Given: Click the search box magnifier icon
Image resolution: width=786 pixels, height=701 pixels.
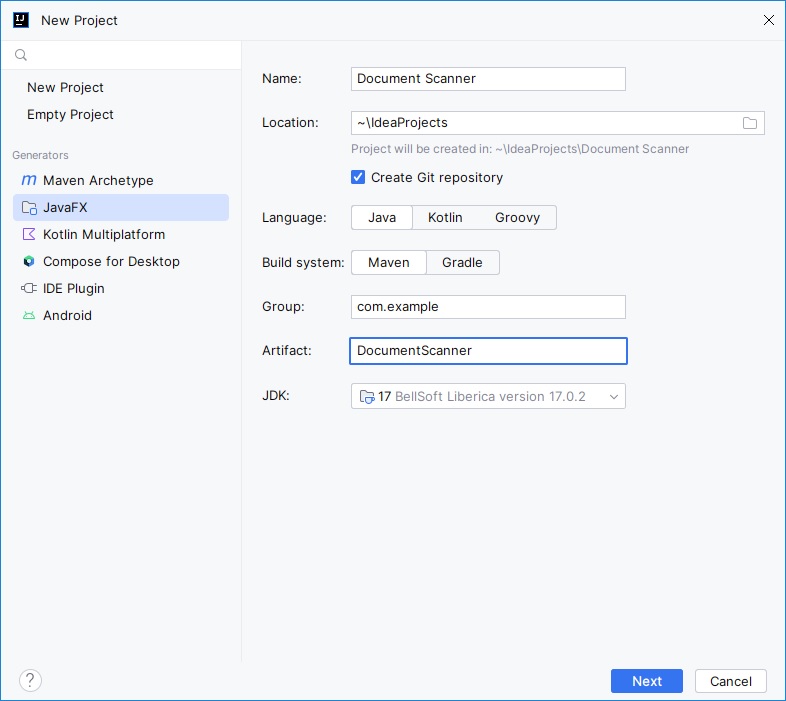Looking at the screenshot, I should [21, 56].
